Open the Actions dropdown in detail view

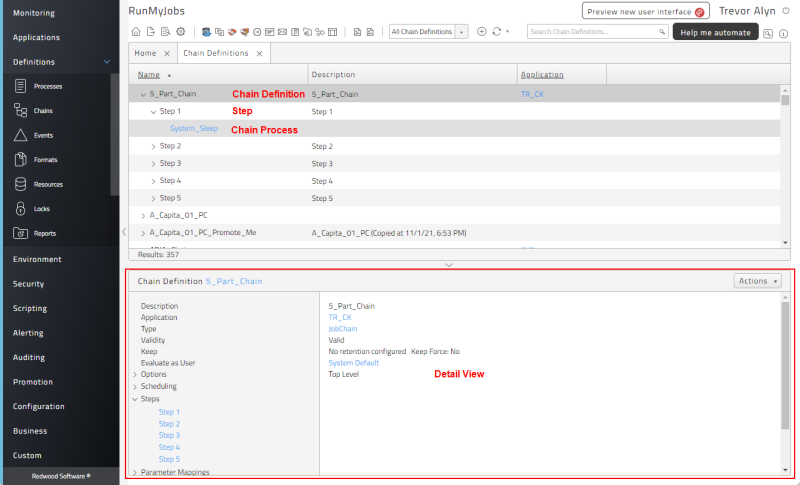(x=758, y=281)
